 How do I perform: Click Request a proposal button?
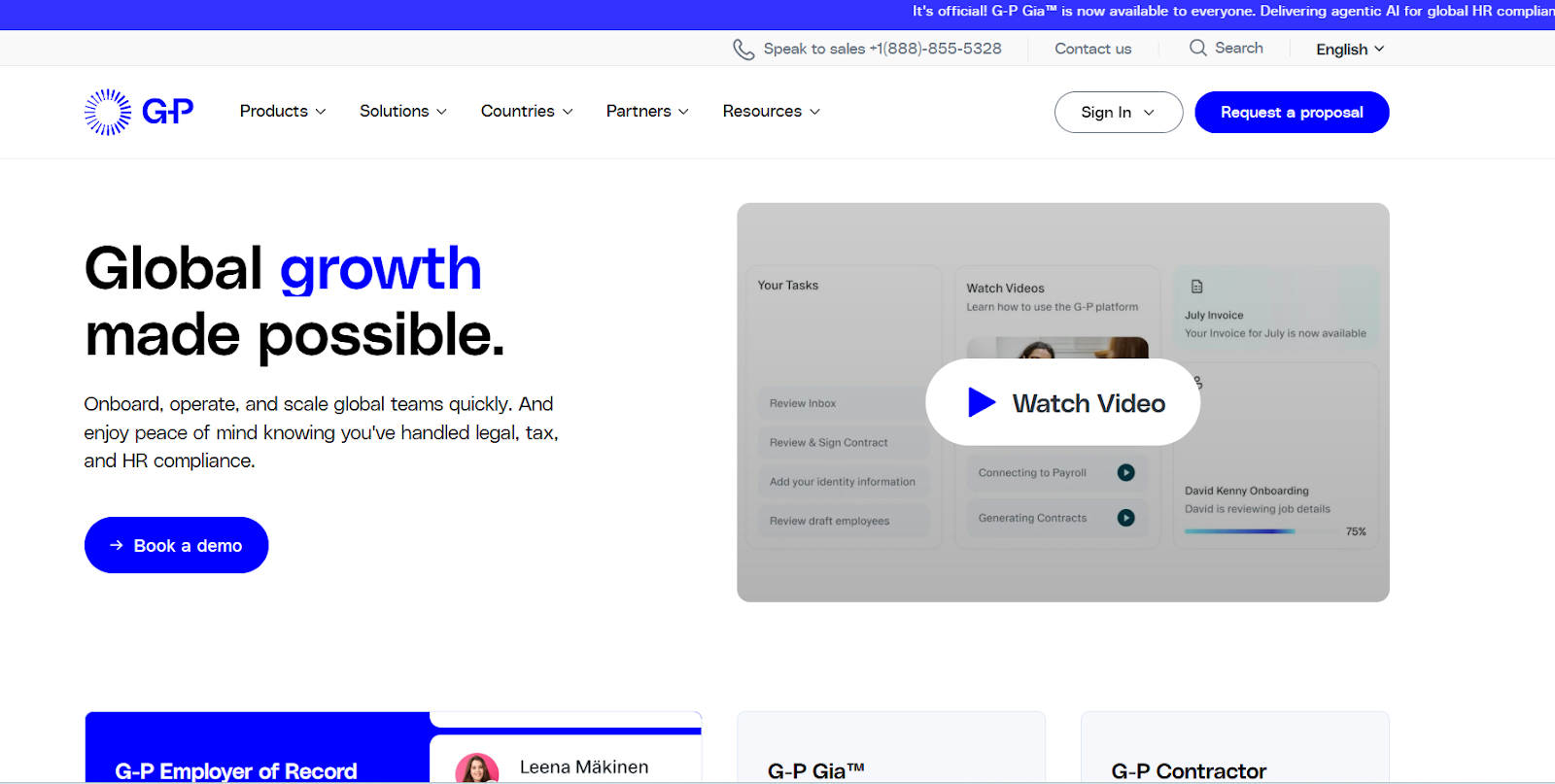1292,112
